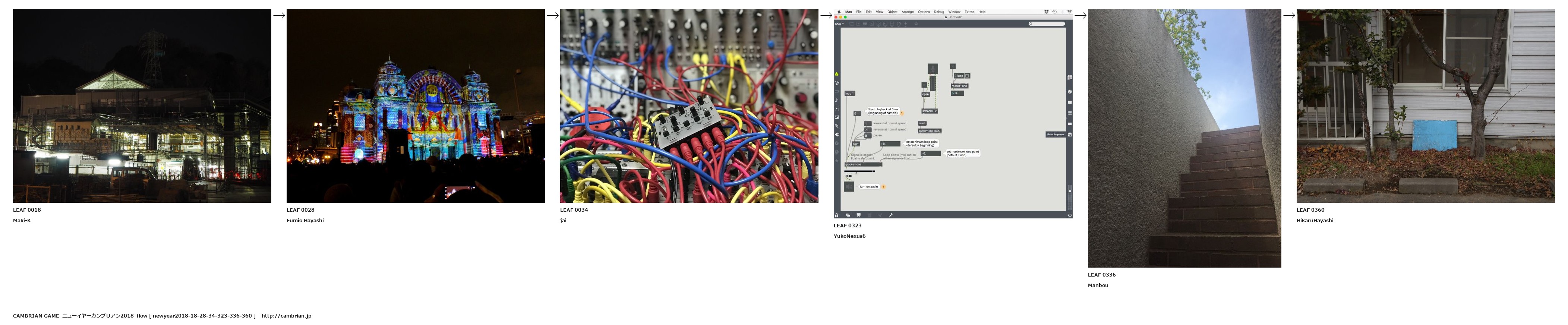Click the patcher lock icon
The width and height of the screenshot is (1568, 325).
coord(836,215)
